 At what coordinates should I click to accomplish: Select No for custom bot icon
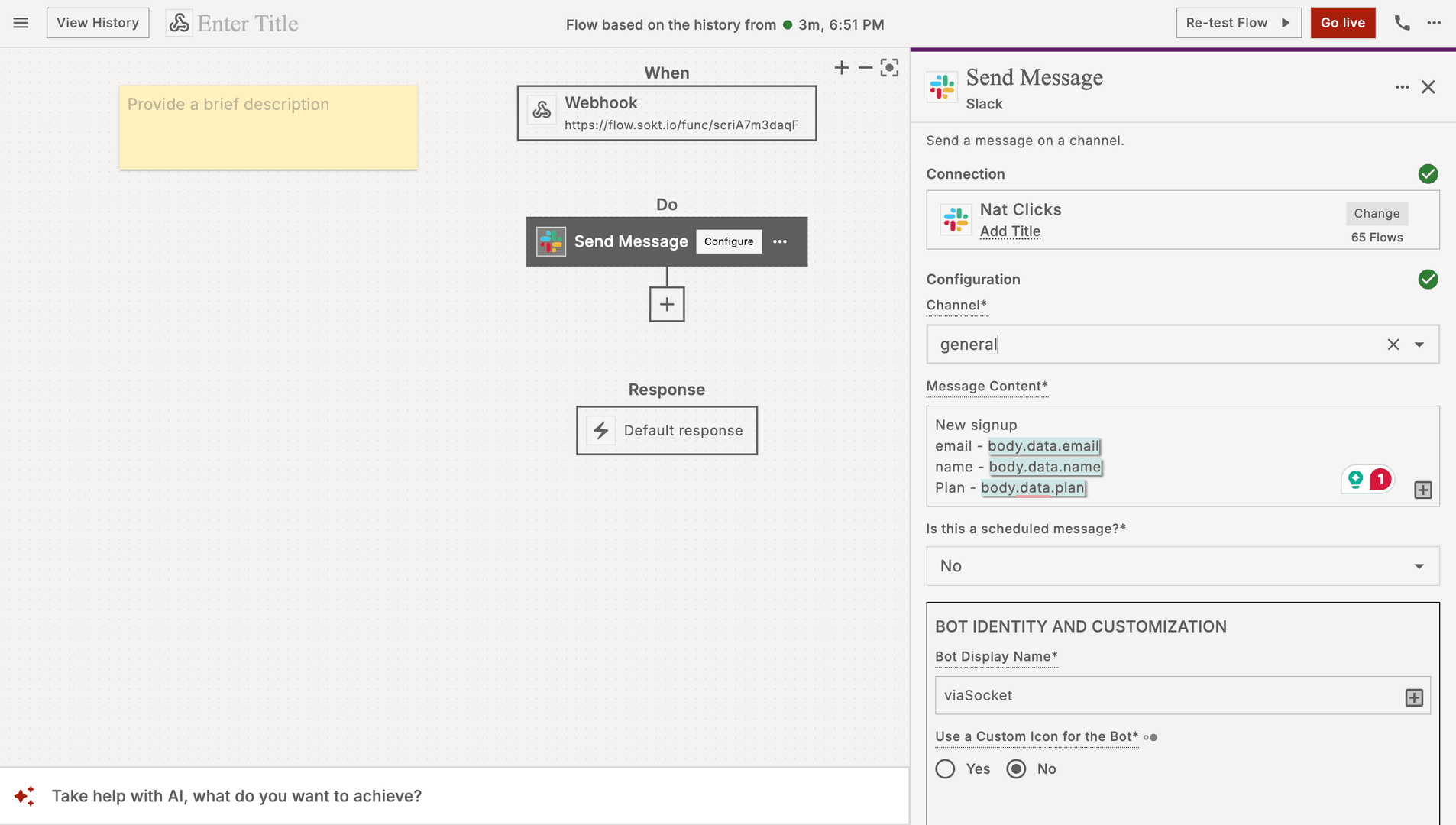point(1016,768)
